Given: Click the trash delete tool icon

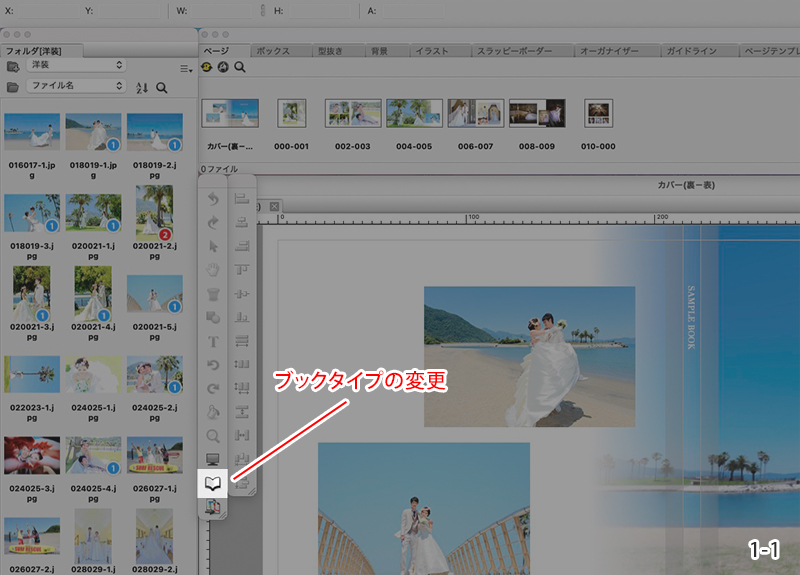Looking at the screenshot, I should click(x=212, y=293).
